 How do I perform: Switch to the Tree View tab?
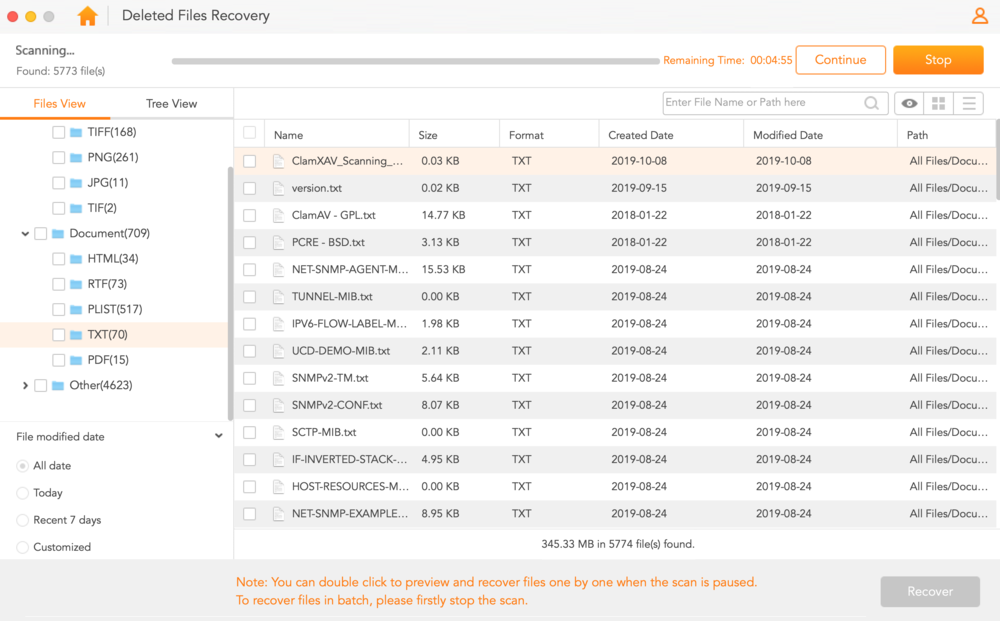[172, 103]
